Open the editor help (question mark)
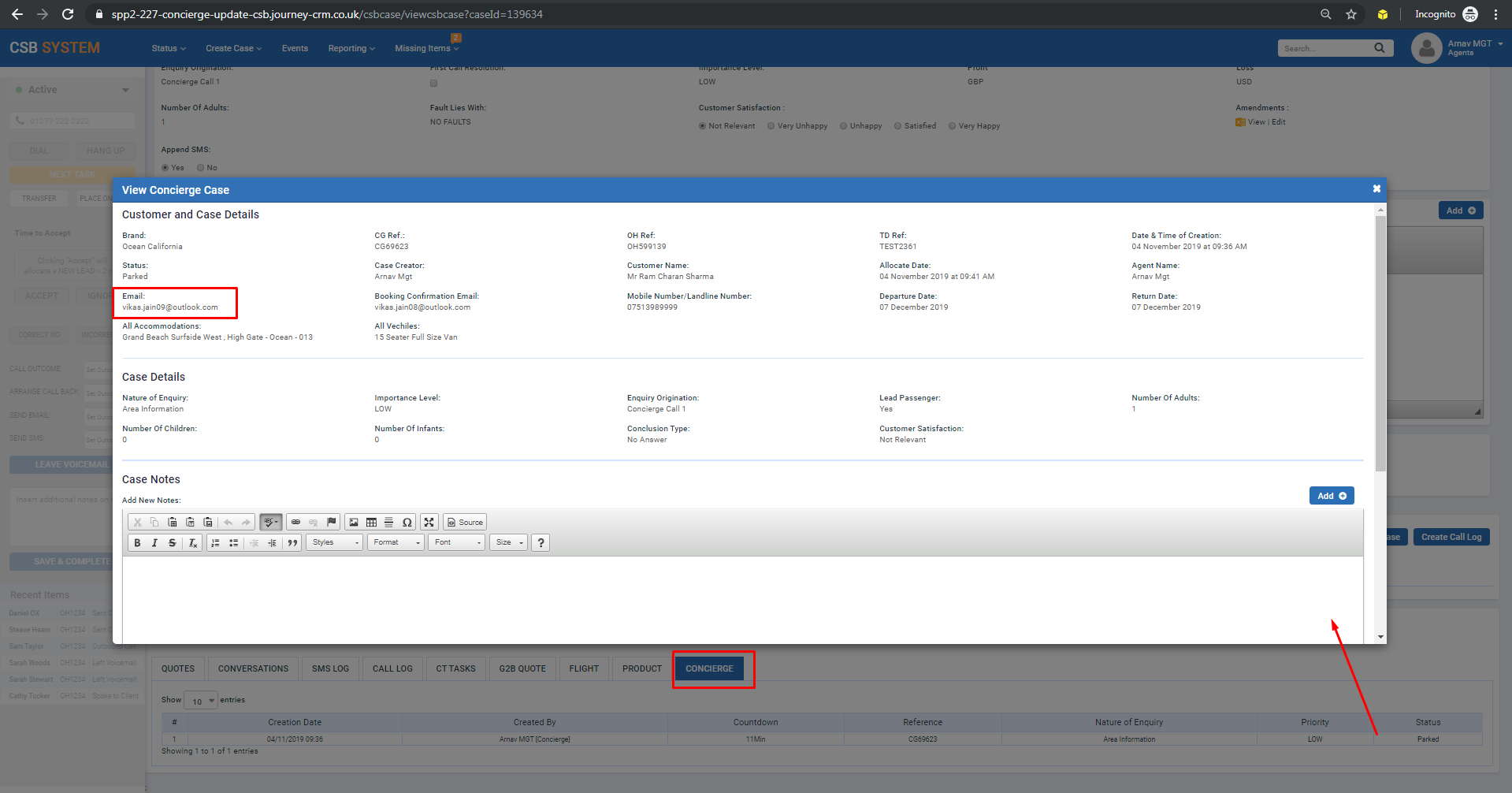The height and width of the screenshot is (793, 1512). click(x=541, y=542)
